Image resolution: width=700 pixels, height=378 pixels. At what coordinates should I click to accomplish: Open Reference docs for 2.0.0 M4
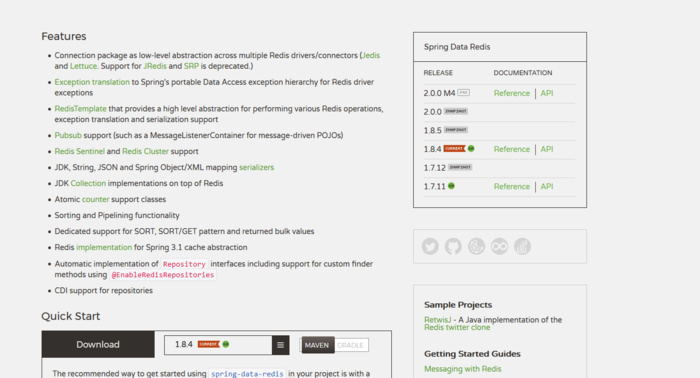[512, 93]
